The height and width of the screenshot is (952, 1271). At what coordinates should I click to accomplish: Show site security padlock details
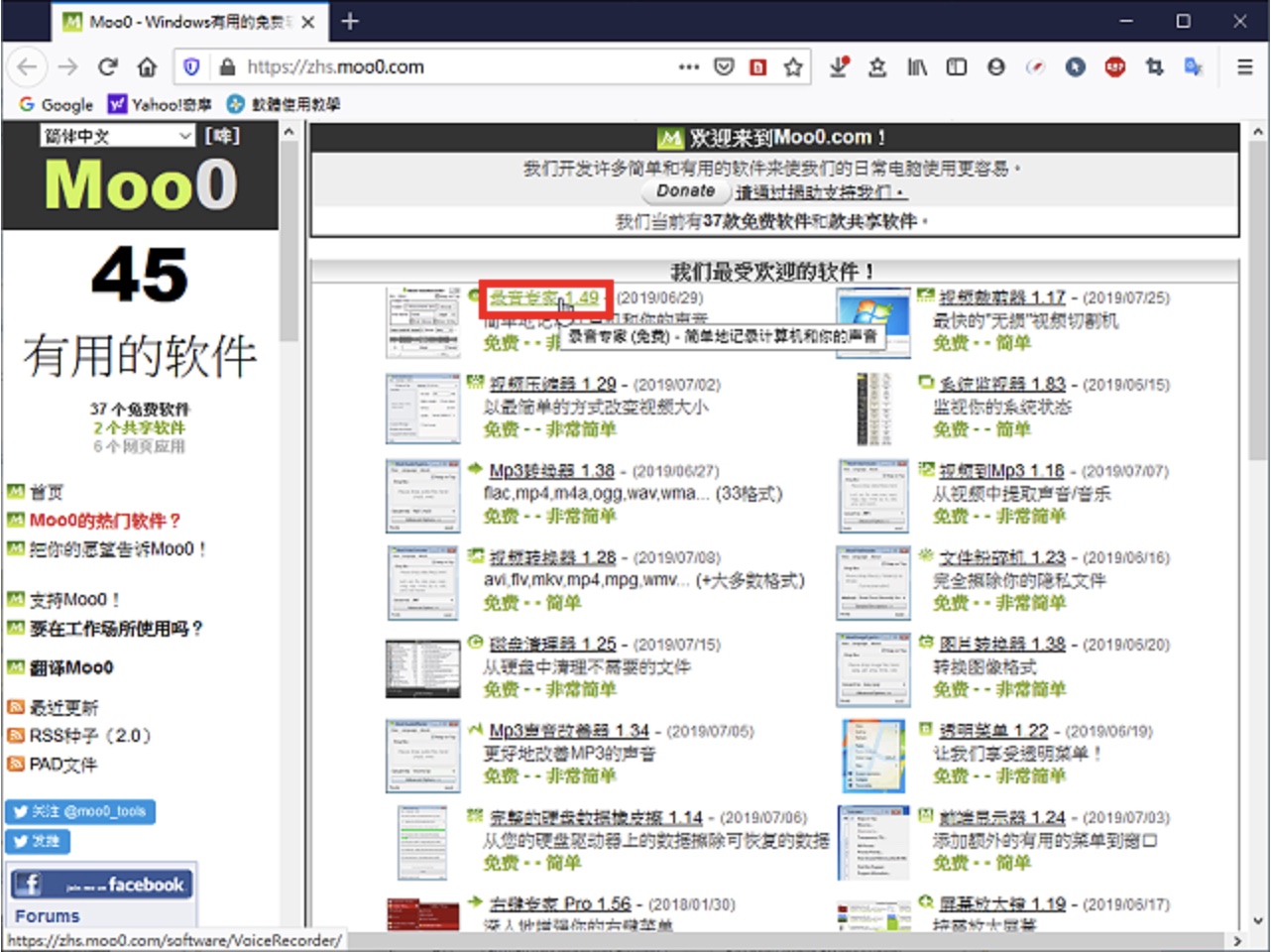tap(227, 66)
